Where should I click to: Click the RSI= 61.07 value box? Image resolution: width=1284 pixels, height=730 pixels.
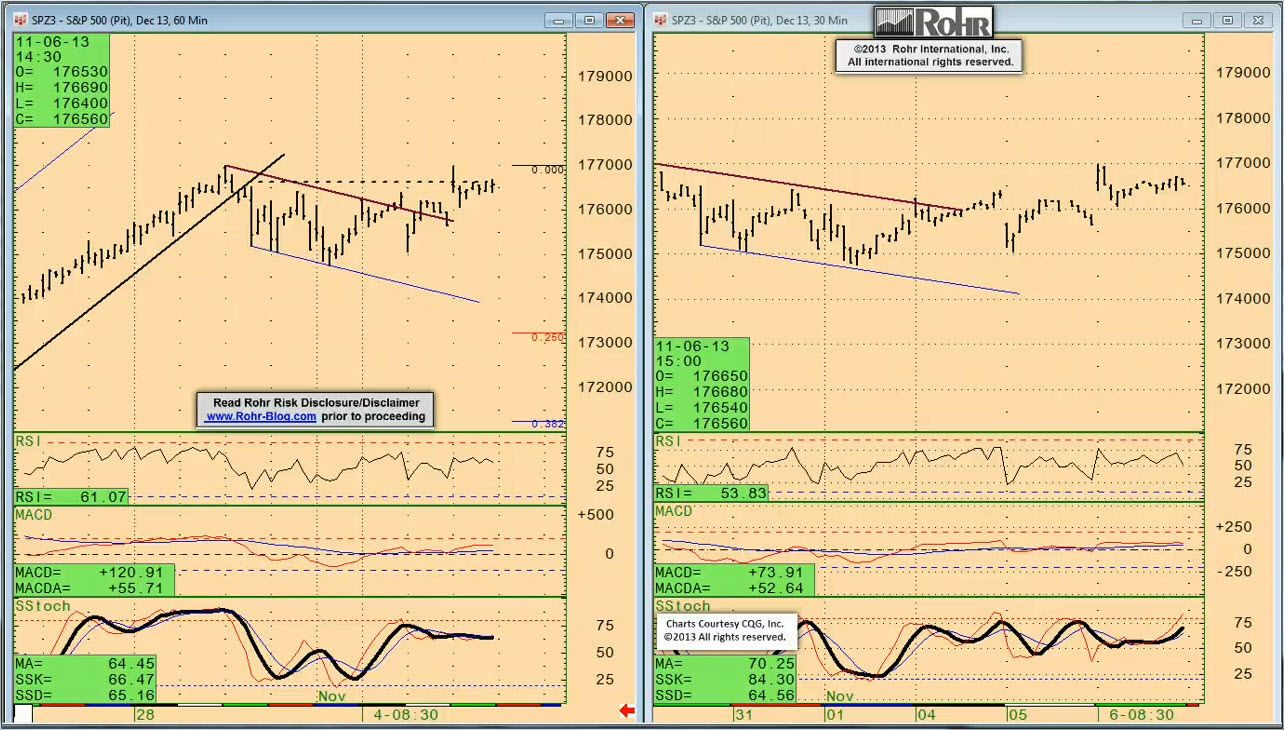tap(71, 497)
